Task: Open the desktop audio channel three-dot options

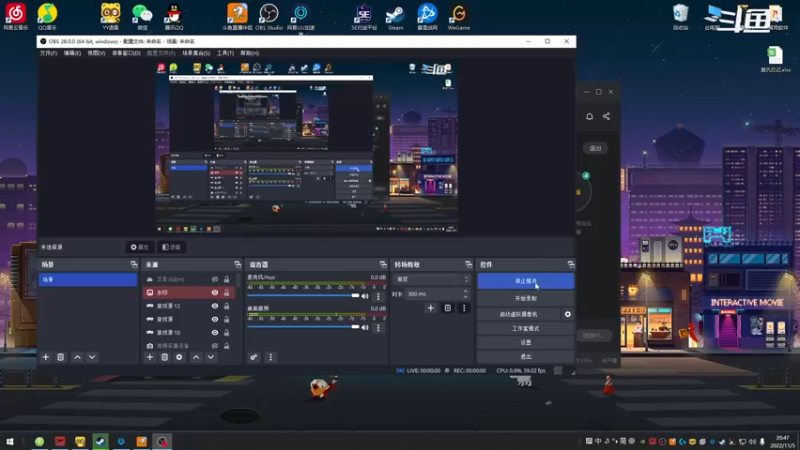Action: click(378, 328)
